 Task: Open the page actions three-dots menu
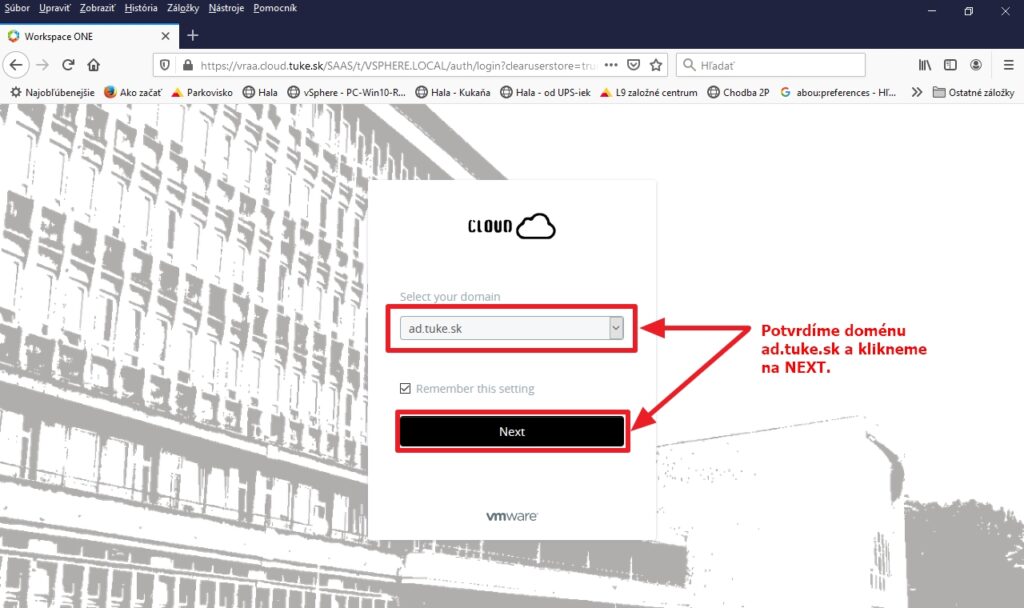coord(611,65)
